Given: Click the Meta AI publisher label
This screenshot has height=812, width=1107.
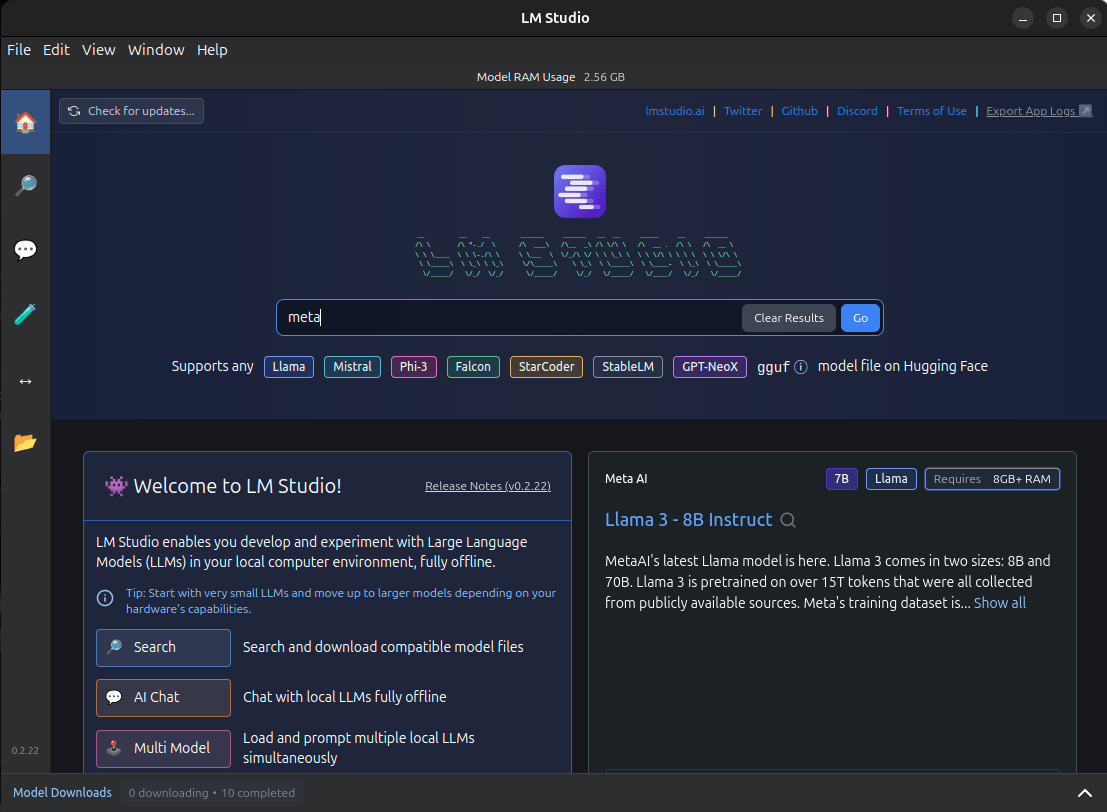Looking at the screenshot, I should [626, 479].
